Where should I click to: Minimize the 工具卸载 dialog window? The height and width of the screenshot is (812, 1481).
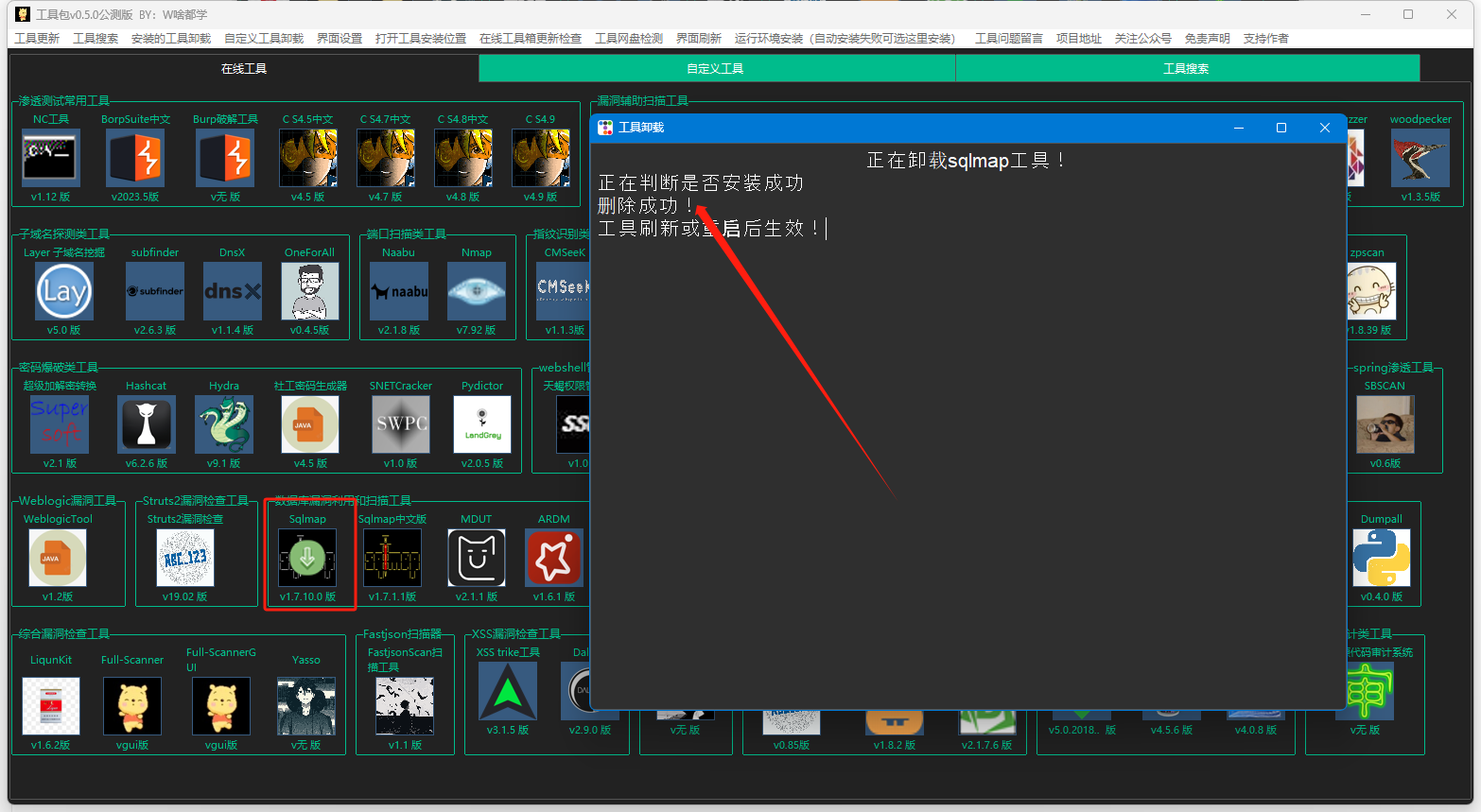[x=1238, y=128]
